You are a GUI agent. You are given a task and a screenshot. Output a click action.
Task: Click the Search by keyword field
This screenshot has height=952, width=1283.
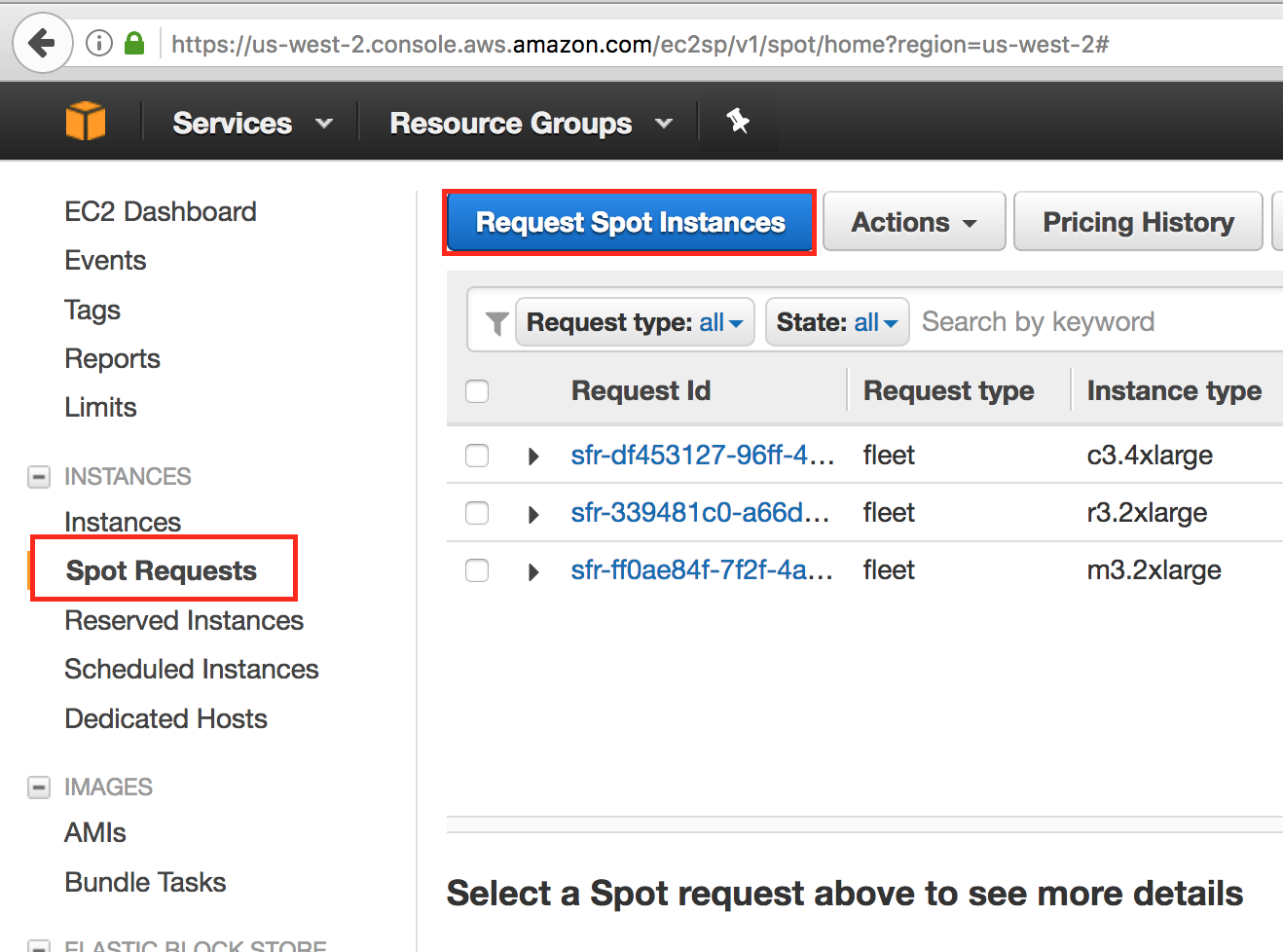1037,321
